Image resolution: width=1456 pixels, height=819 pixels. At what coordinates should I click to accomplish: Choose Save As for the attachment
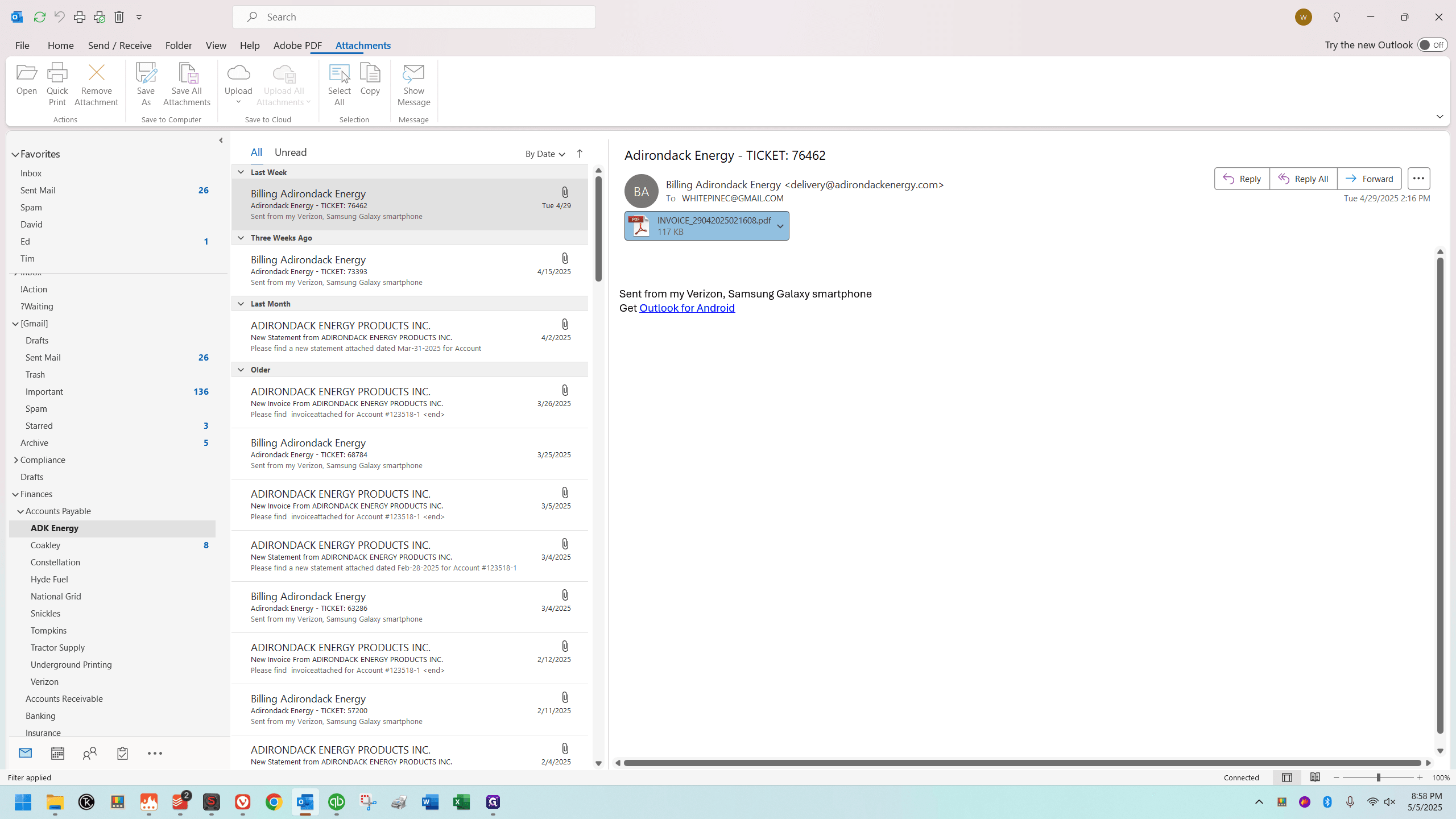(146, 84)
